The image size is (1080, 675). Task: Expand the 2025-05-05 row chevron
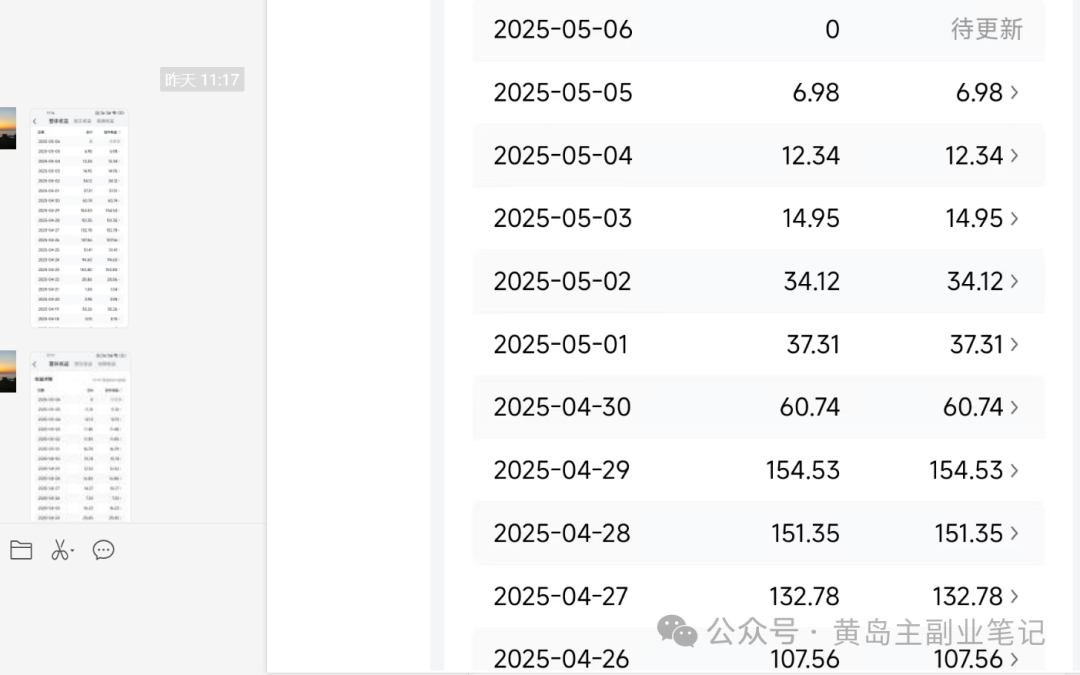tap(1014, 92)
